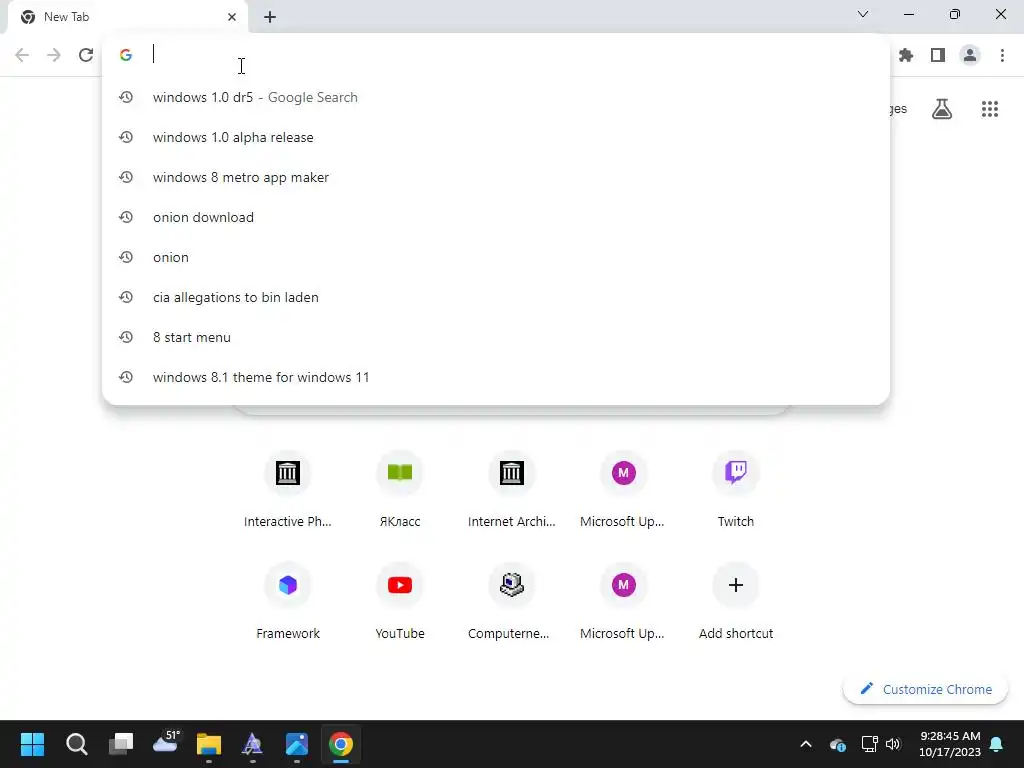This screenshot has height=768, width=1024.
Task: Reload the page with the refresh icon
Action: (86, 55)
